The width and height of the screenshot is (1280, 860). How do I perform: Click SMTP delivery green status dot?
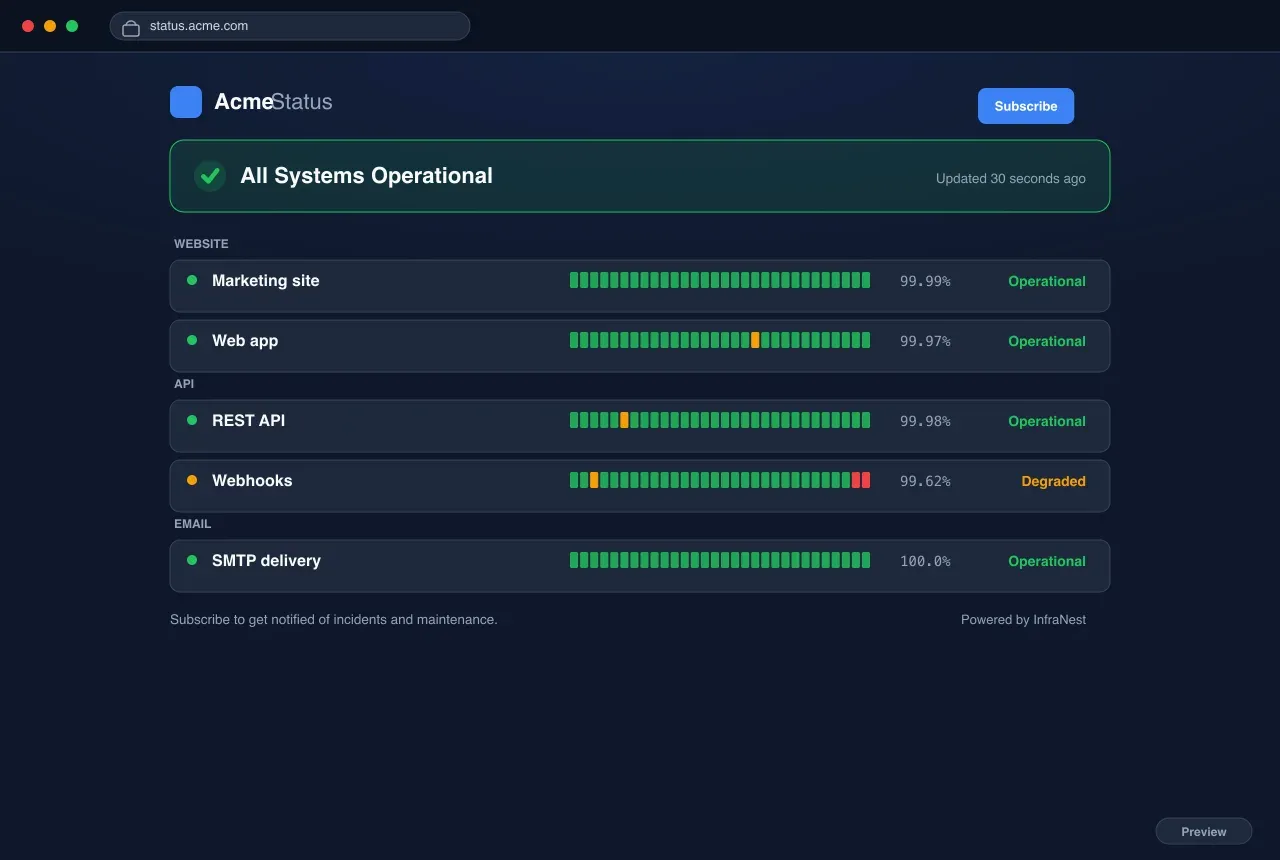point(192,560)
